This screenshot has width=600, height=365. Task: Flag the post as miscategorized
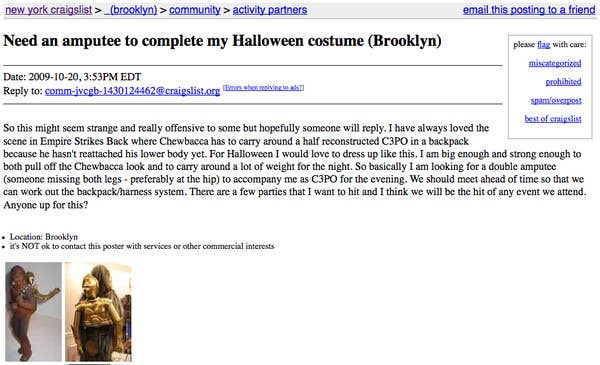pyautogui.click(x=555, y=63)
